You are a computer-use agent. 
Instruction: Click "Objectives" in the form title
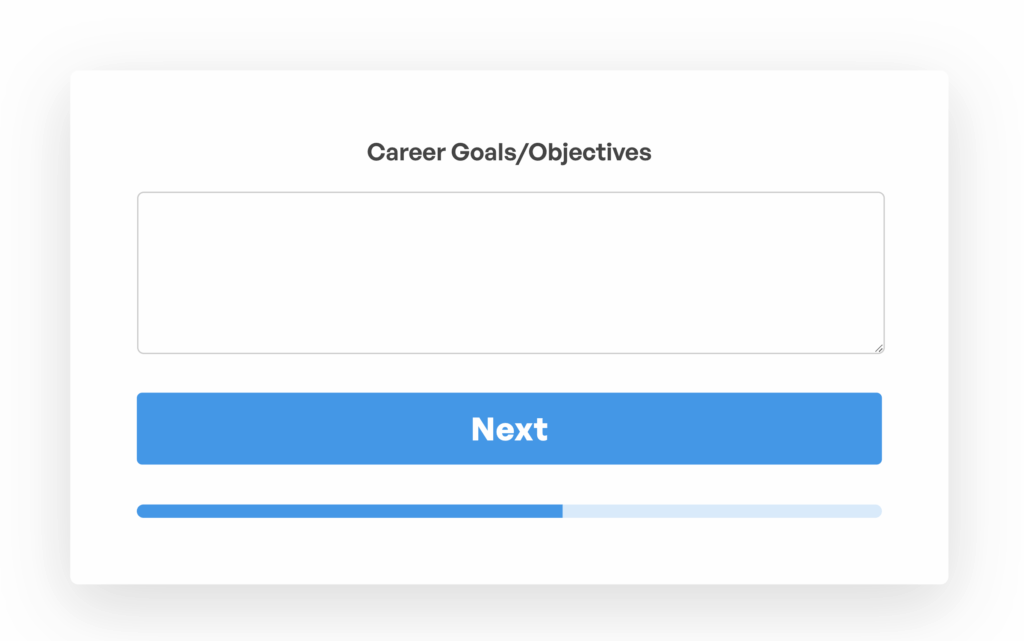(x=590, y=152)
